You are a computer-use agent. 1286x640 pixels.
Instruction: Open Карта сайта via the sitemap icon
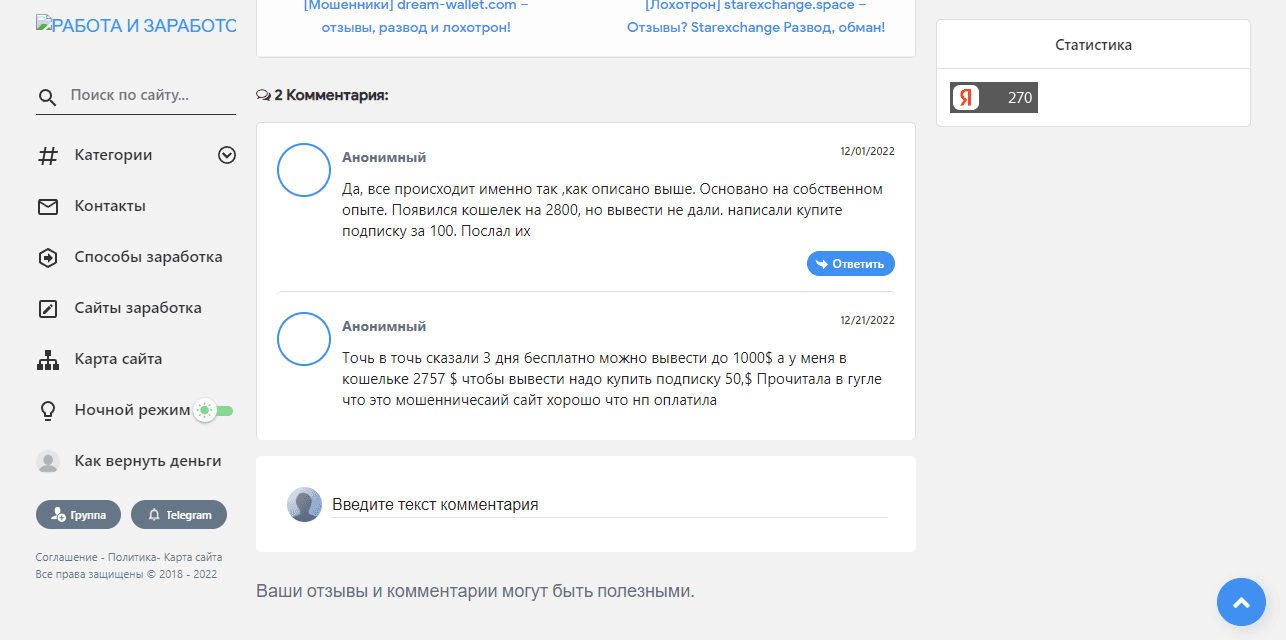click(x=47, y=359)
